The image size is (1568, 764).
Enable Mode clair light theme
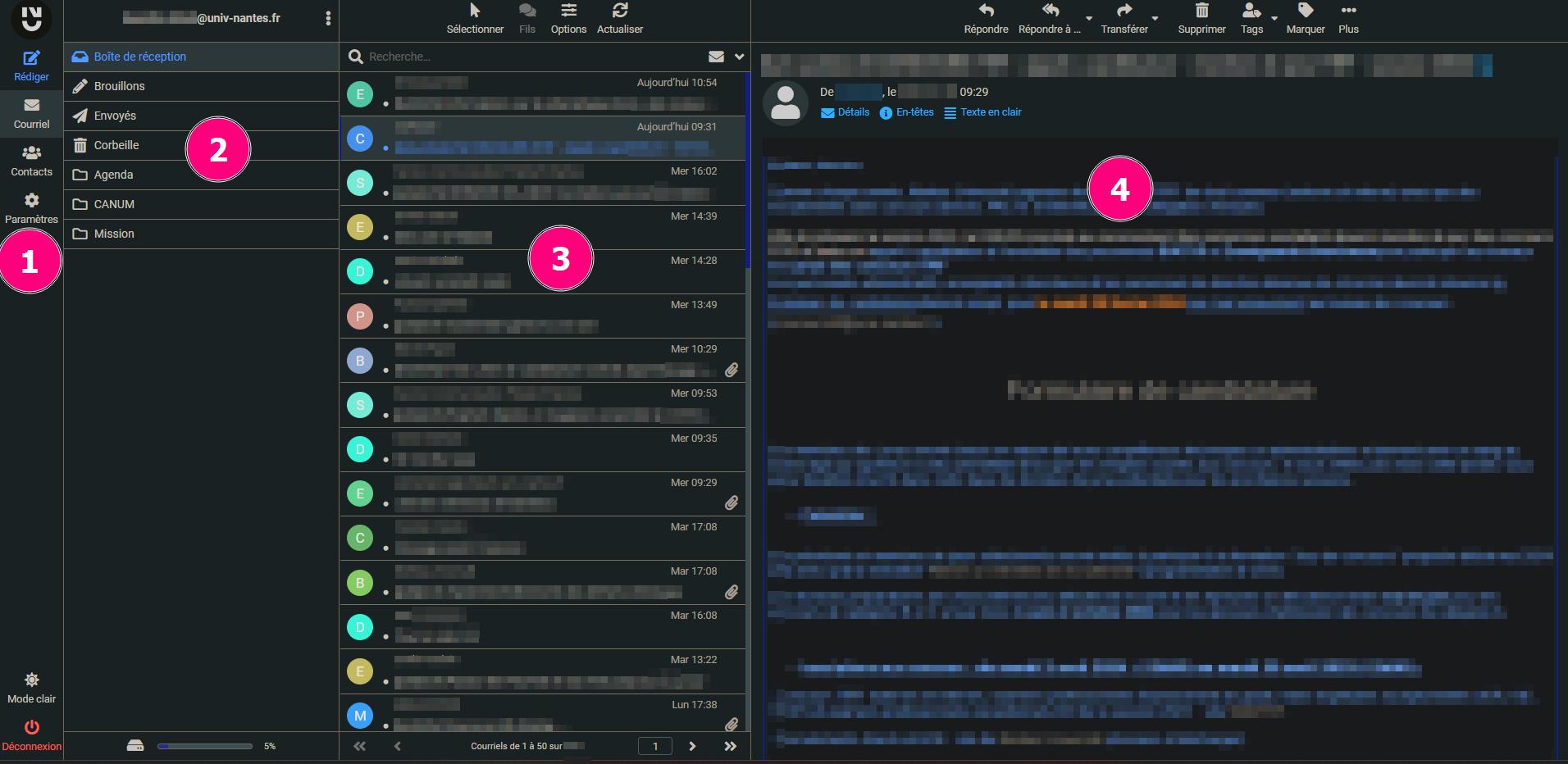[31, 687]
